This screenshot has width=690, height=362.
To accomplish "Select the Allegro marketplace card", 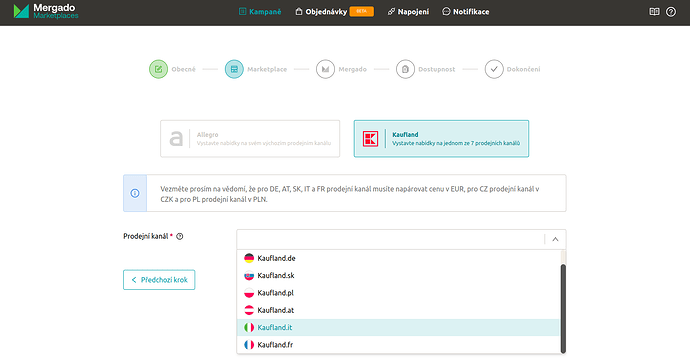I will pyautogui.click(x=250, y=139).
